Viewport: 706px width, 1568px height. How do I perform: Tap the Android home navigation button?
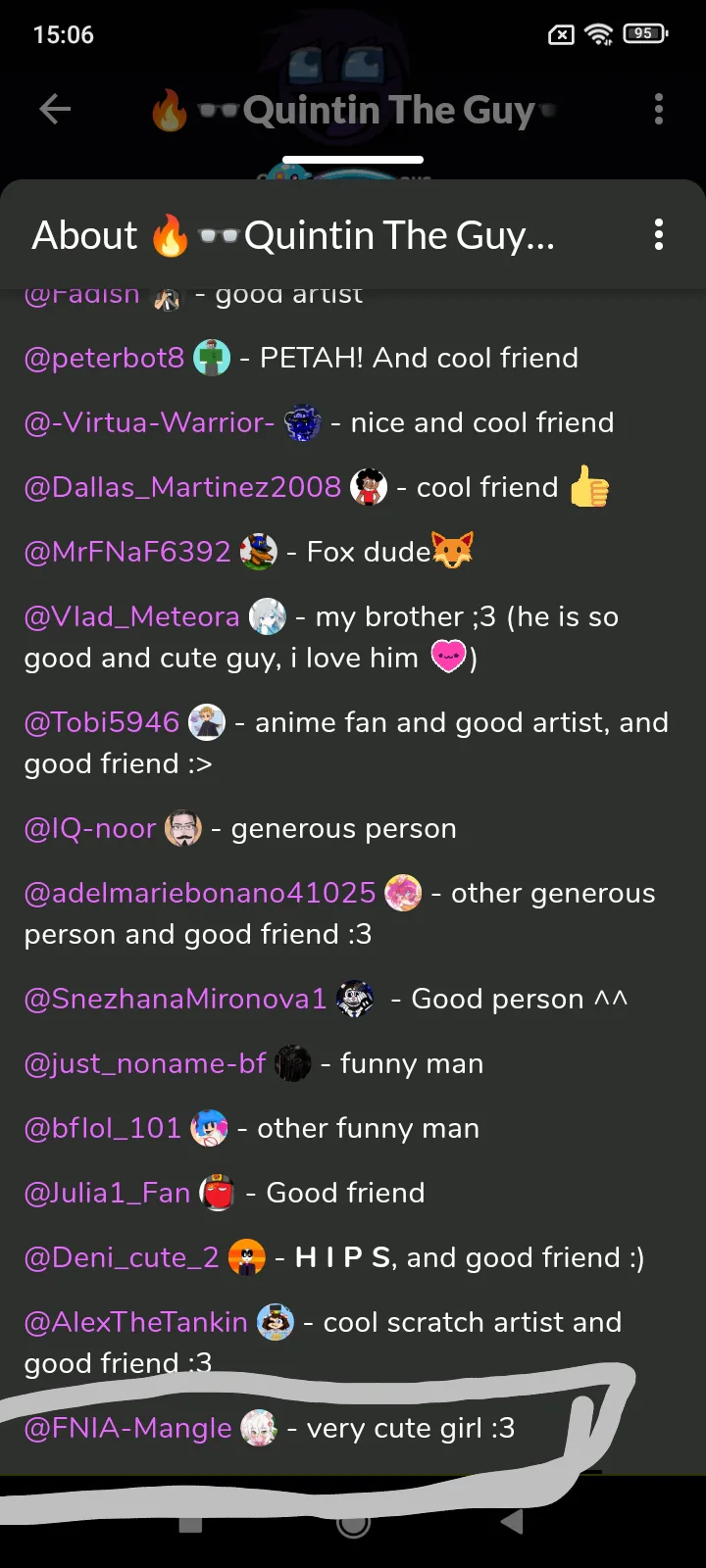click(353, 1522)
